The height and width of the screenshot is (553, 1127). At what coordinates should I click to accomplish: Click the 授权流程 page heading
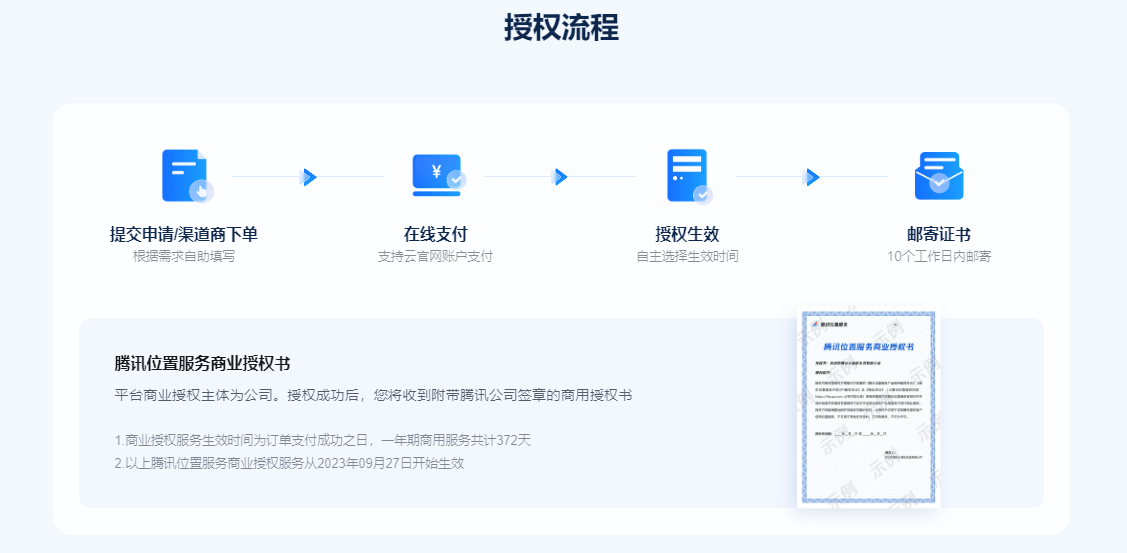pyautogui.click(x=561, y=29)
